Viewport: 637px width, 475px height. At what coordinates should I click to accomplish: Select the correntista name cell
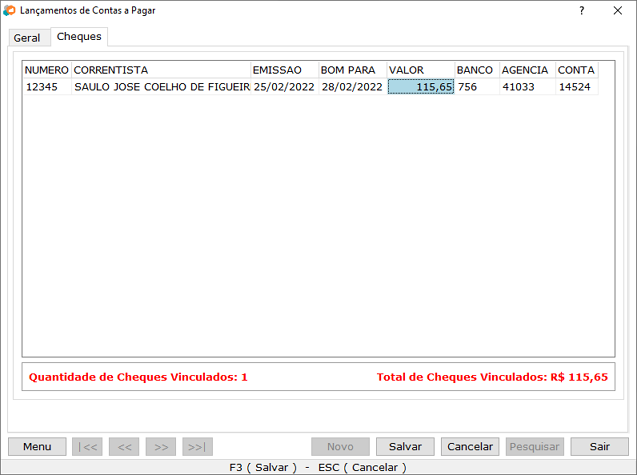coord(160,87)
